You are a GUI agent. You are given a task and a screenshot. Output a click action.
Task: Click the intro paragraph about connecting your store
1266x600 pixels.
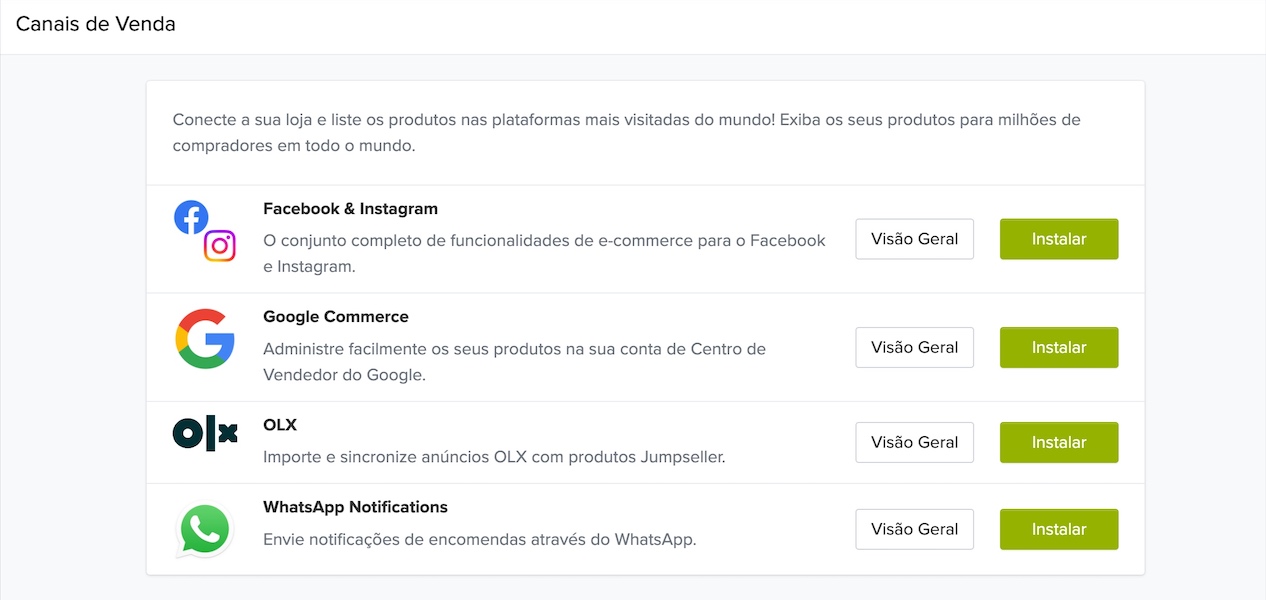pos(626,133)
